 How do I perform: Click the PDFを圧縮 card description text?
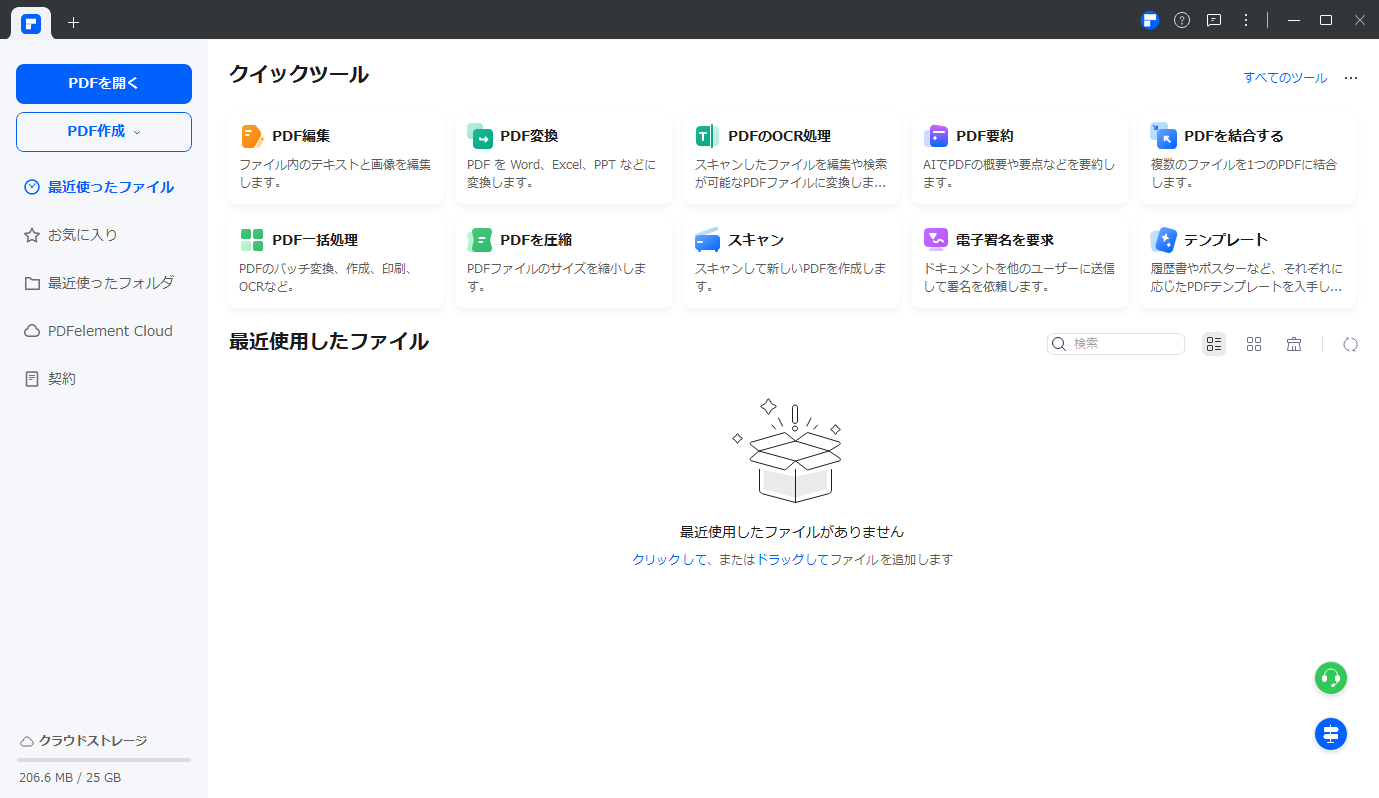[557, 277]
